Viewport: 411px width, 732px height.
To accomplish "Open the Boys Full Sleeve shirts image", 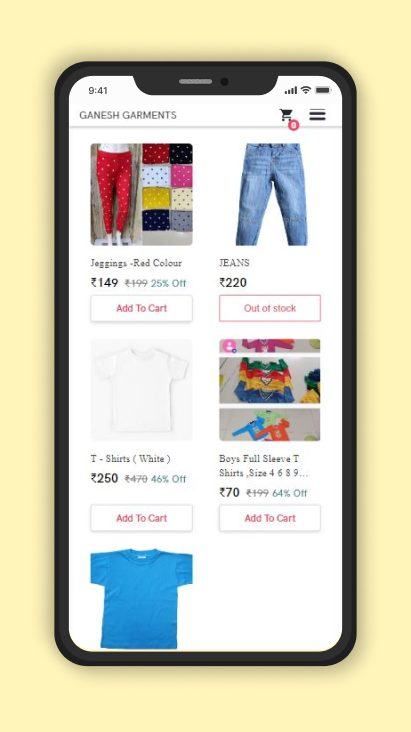I will pyautogui.click(x=270, y=390).
